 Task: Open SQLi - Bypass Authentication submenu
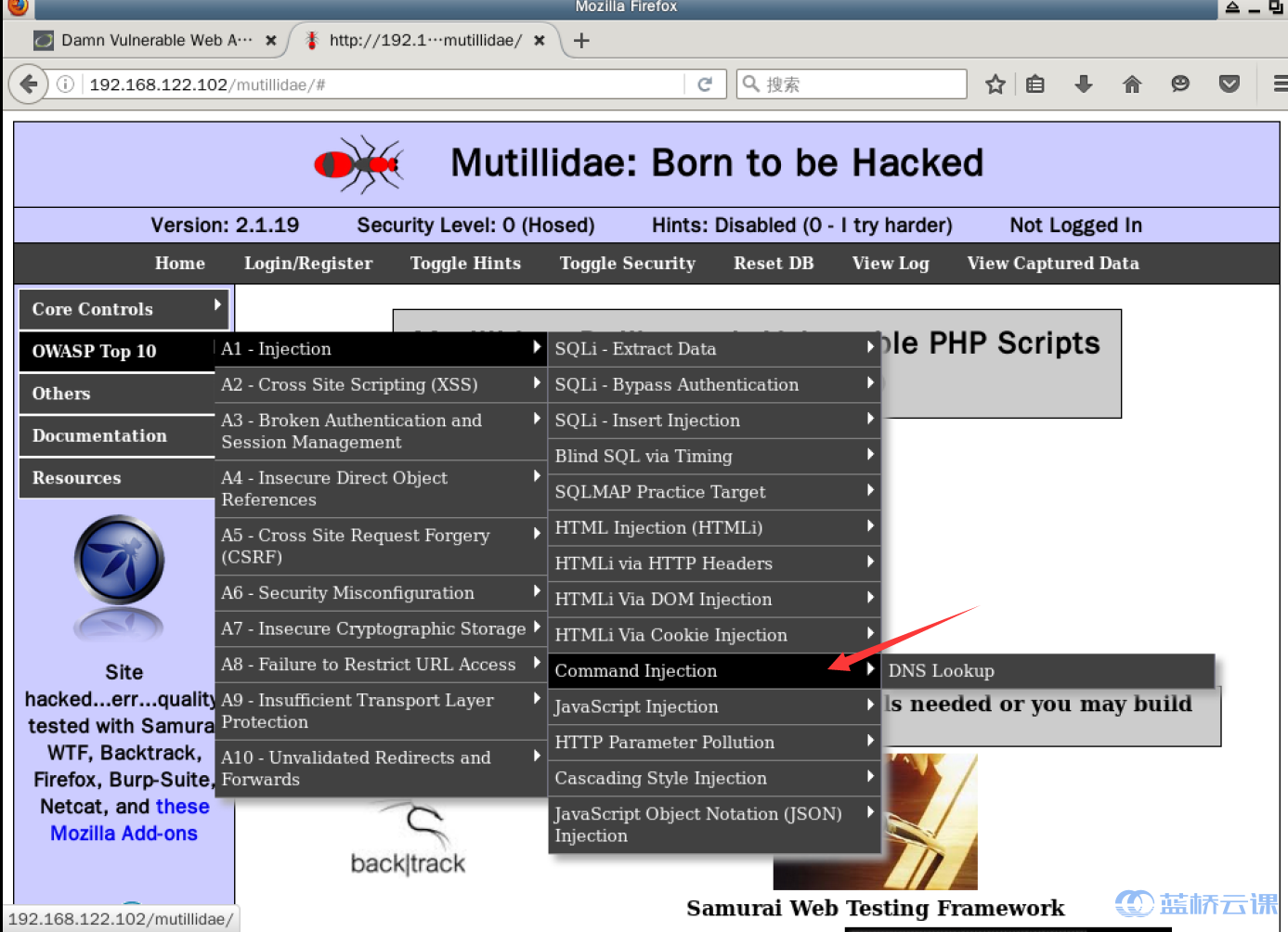(714, 385)
